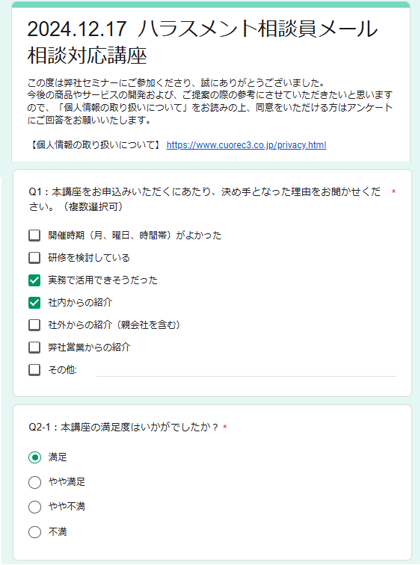Pick the やや不満 radio option
This screenshot has width=420, height=565.
coord(35,507)
